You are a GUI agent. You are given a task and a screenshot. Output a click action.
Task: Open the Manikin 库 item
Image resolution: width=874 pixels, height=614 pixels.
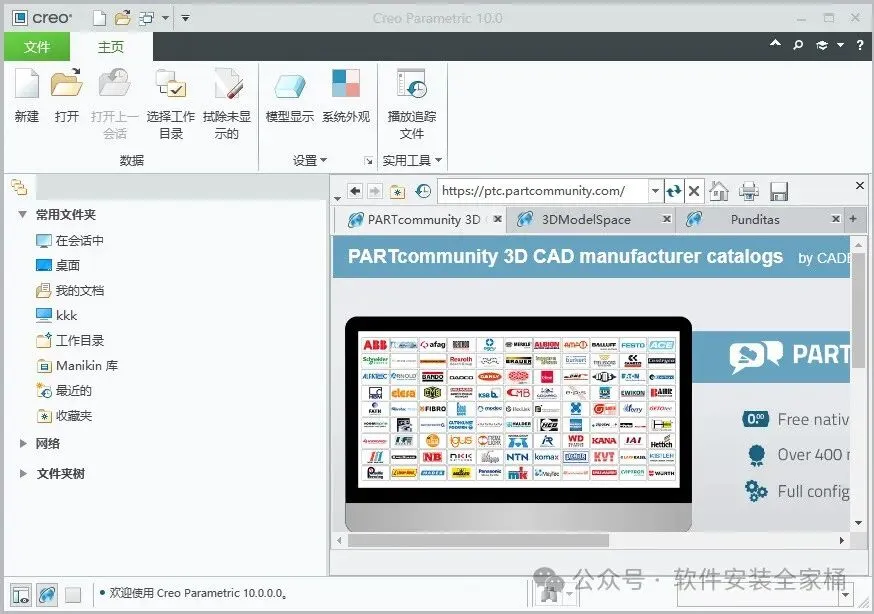click(x=77, y=366)
